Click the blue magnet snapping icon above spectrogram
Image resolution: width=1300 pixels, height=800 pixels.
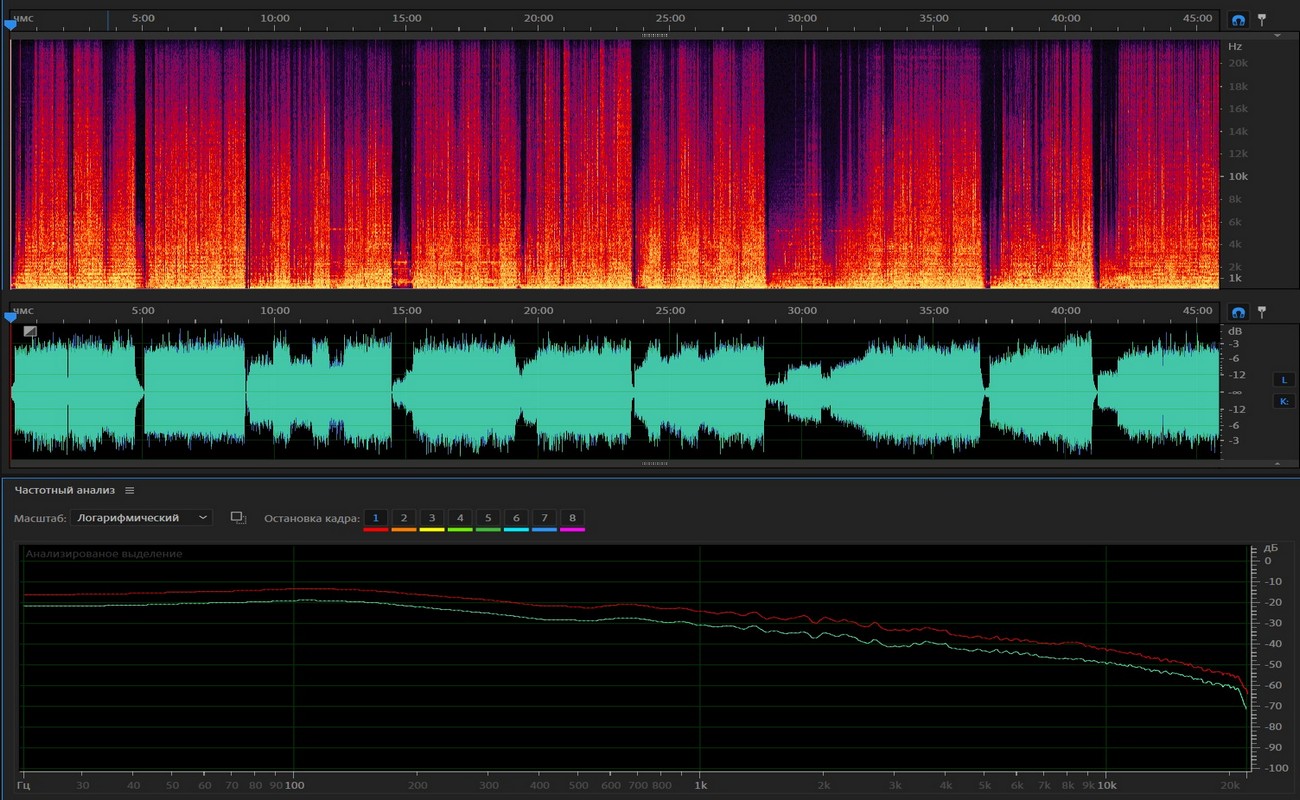(1238, 20)
